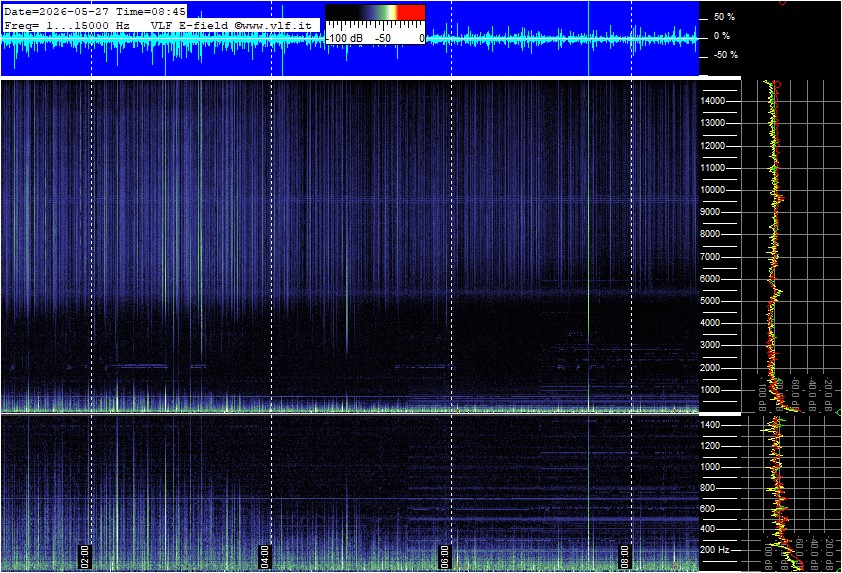
Task: Click the '0 %' amplitude axis label
Action: pos(722,36)
